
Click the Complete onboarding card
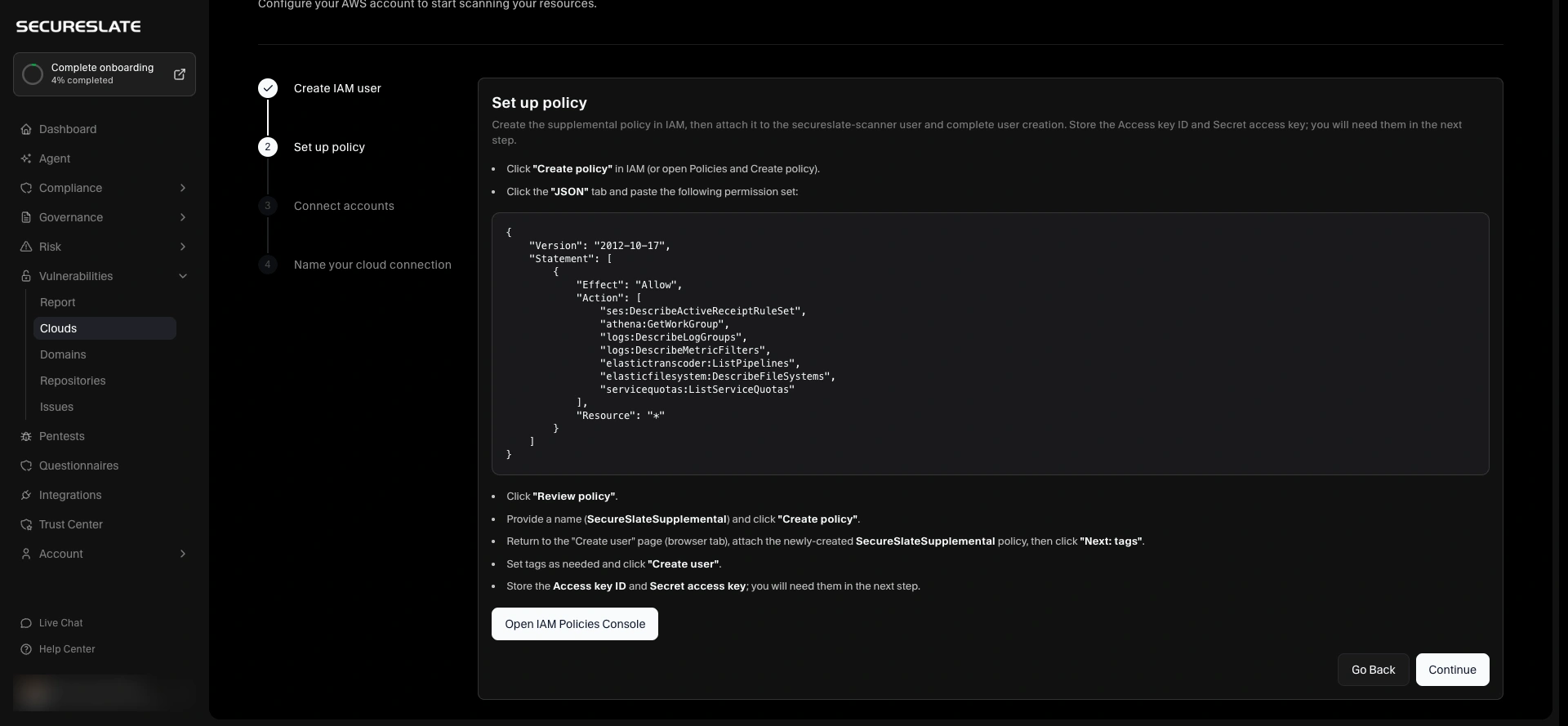(x=105, y=74)
